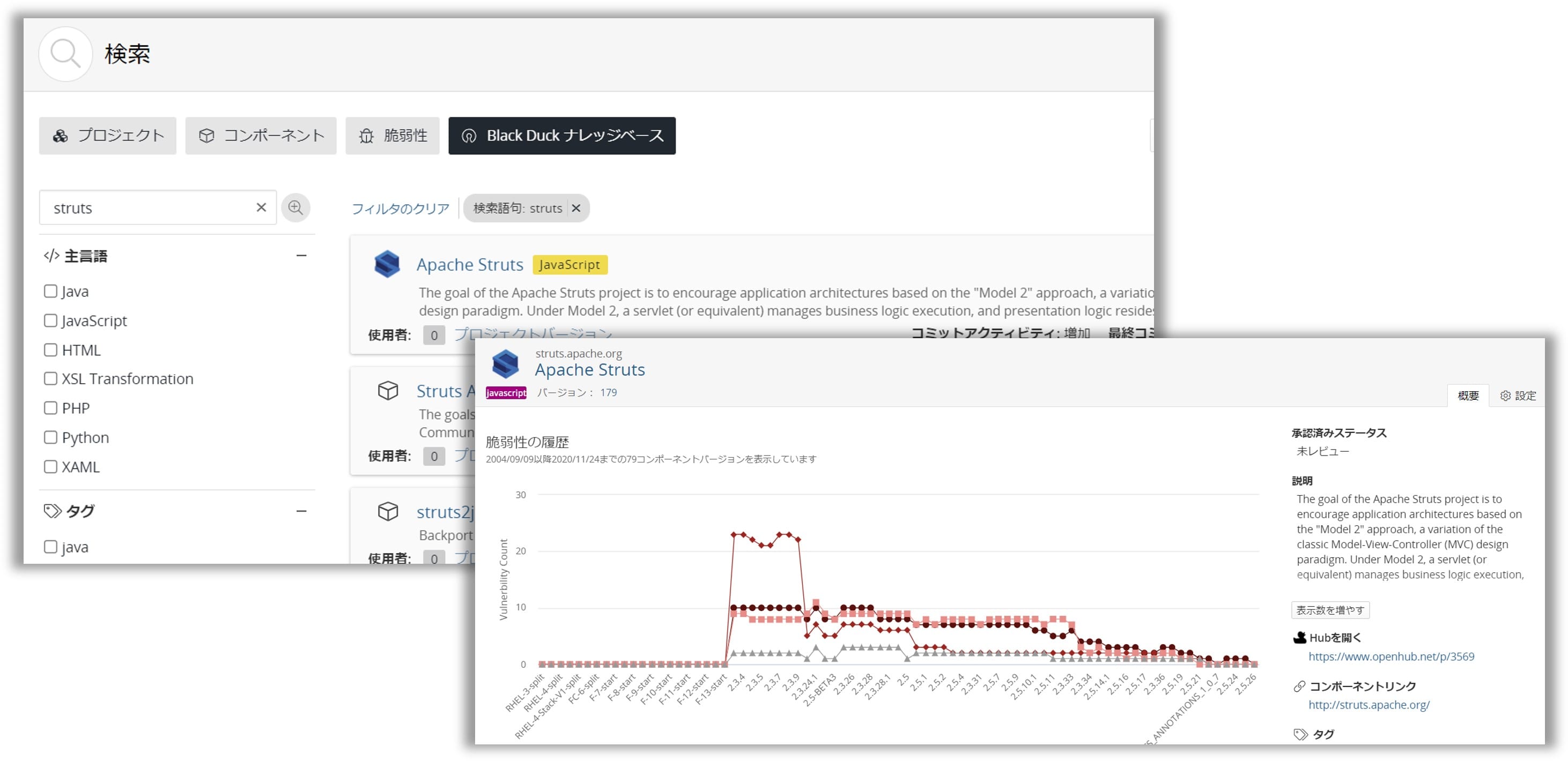Click the magnifier search button beside struts field
This screenshot has height=761, width=1568.
295,207
